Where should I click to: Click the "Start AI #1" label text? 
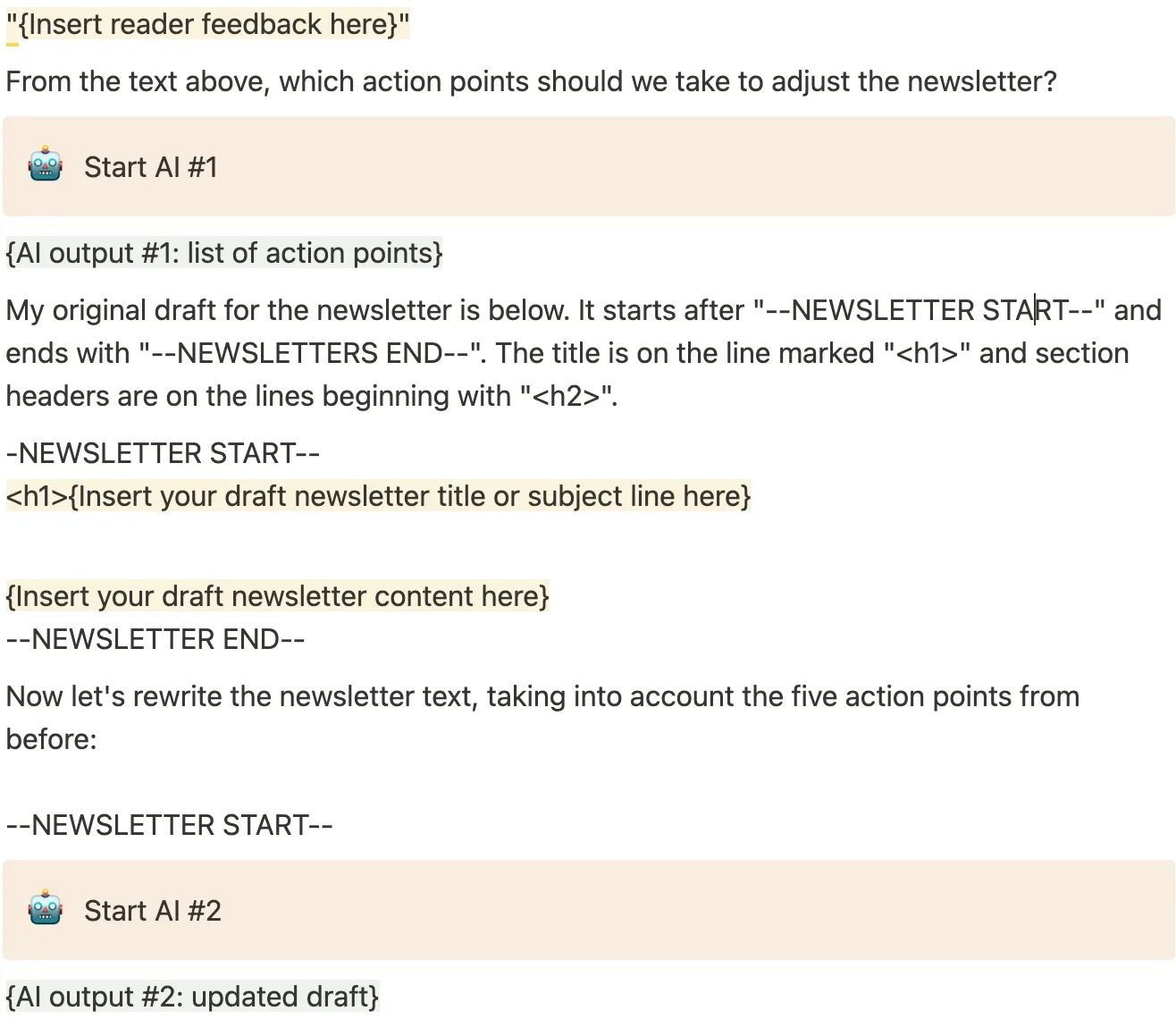tap(151, 167)
